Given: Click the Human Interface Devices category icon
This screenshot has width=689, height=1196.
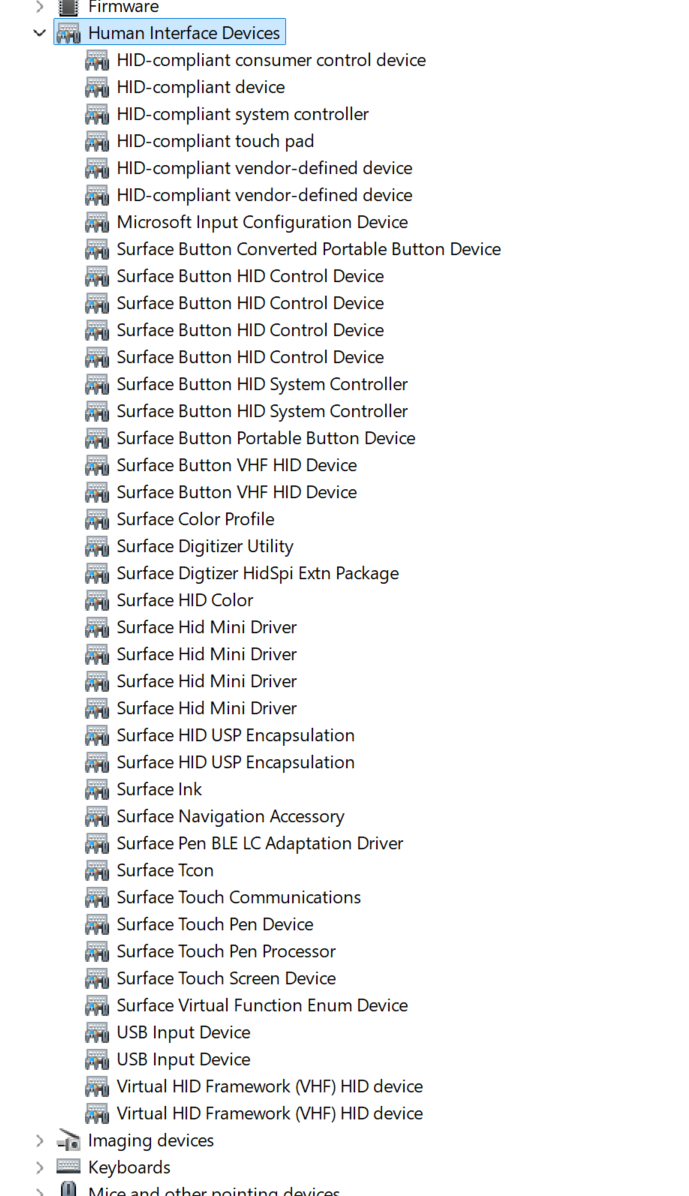Looking at the screenshot, I should [68, 32].
